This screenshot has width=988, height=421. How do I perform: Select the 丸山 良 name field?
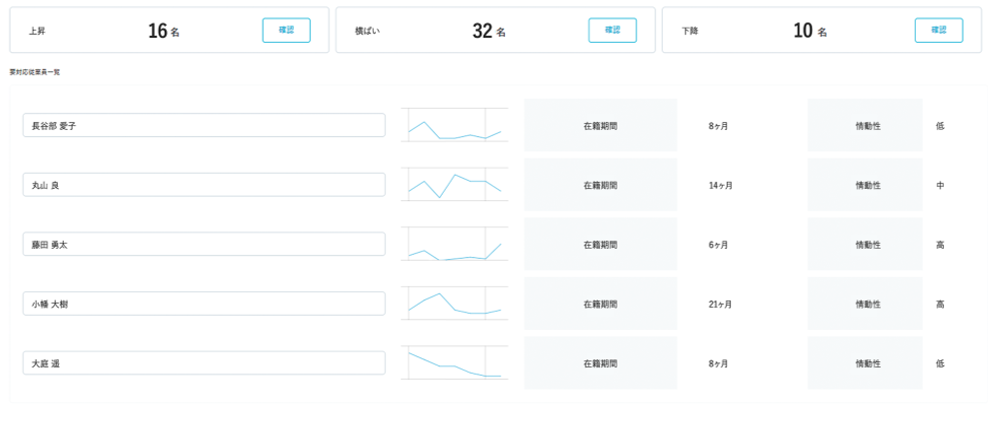(204, 185)
